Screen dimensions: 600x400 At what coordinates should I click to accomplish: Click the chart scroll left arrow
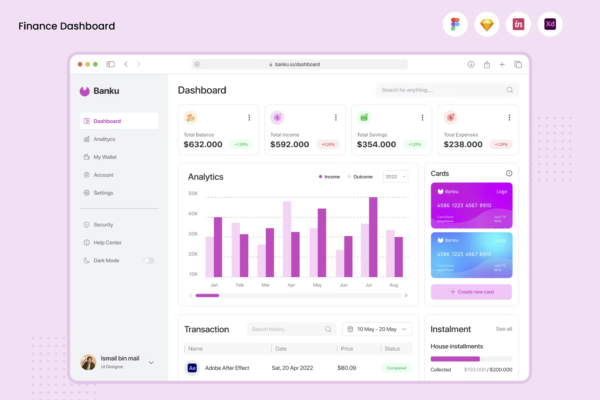pos(190,296)
